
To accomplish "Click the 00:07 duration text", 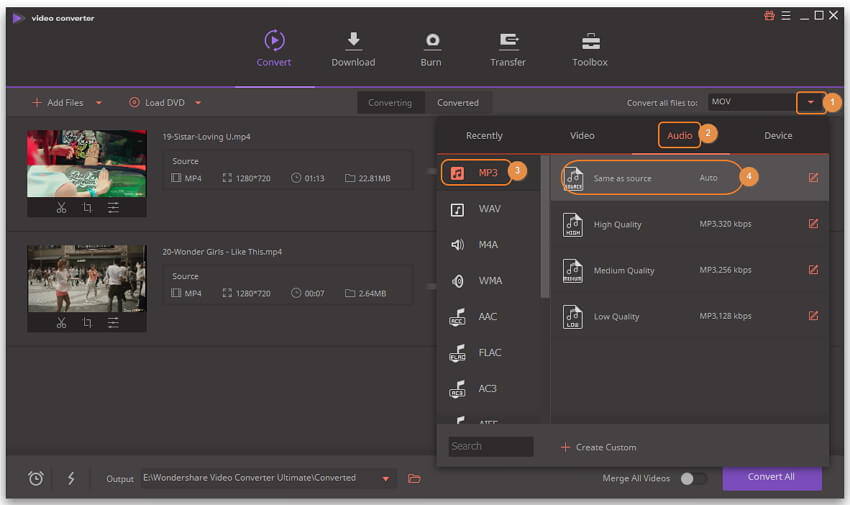I will pos(314,293).
